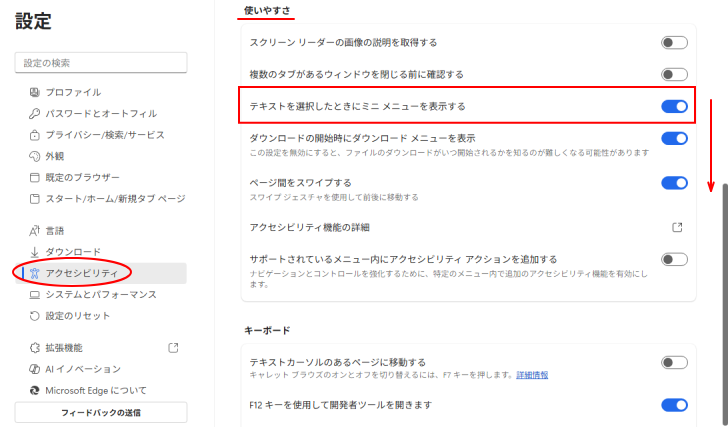The image size is (728, 427).
Task: Click the description starting with ナビゲーションとコントロールを強化
Action: coord(448,279)
